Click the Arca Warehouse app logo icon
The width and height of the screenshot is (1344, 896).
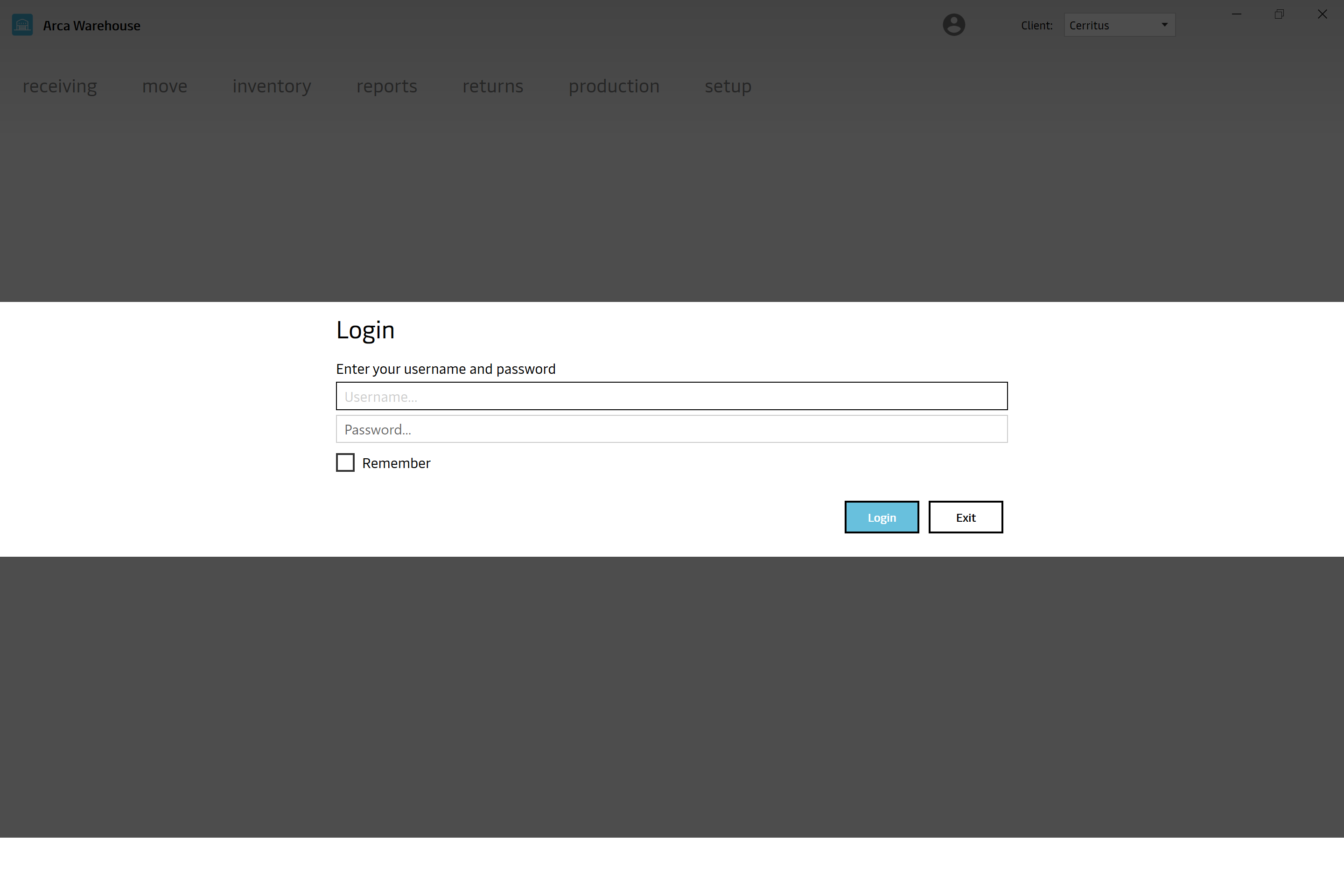pos(22,25)
